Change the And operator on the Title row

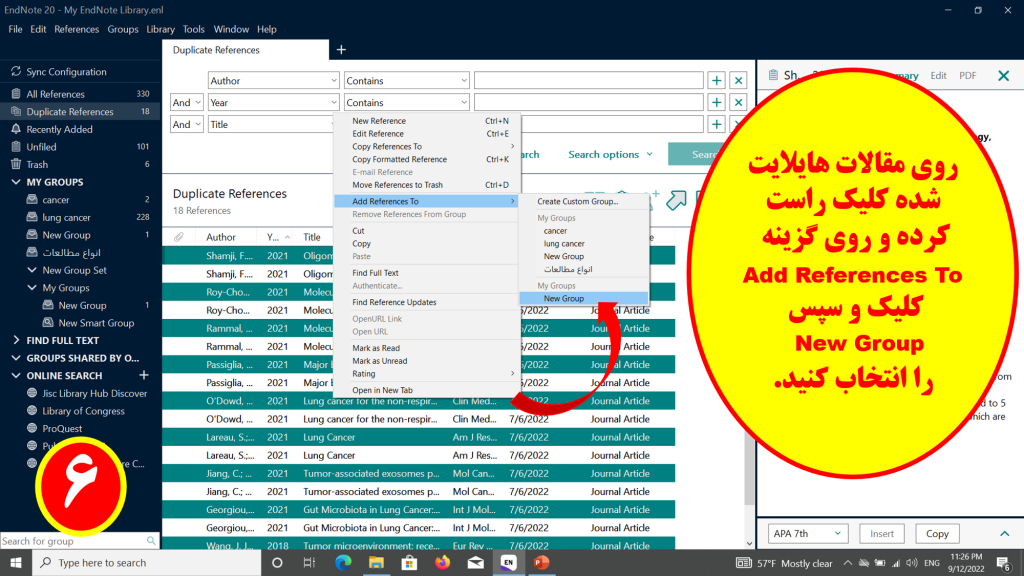pos(186,124)
